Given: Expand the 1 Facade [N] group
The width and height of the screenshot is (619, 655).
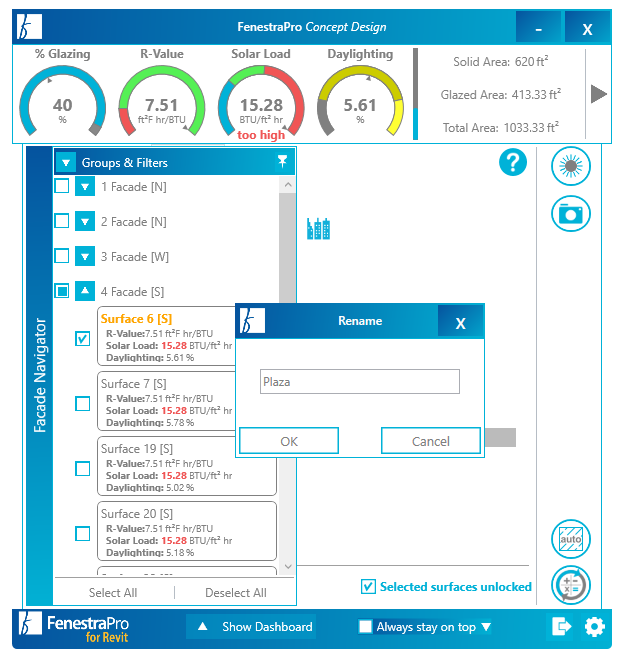Looking at the screenshot, I should tap(85, 186).
